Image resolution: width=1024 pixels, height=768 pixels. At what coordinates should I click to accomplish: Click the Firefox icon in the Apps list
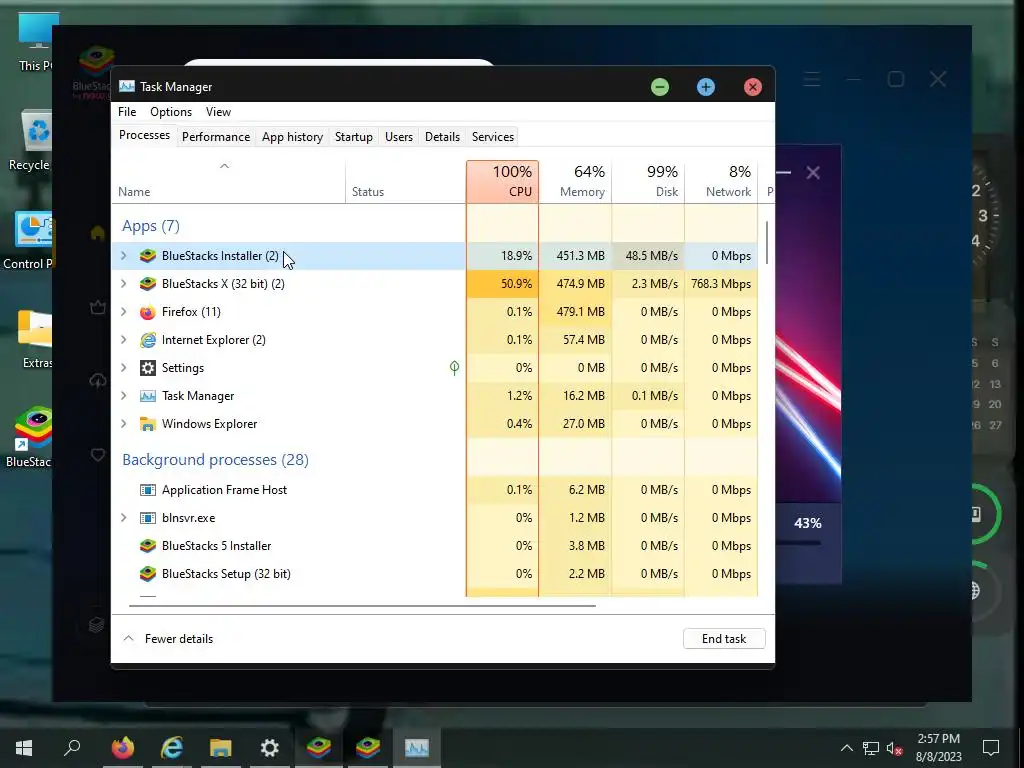[148, 312]
